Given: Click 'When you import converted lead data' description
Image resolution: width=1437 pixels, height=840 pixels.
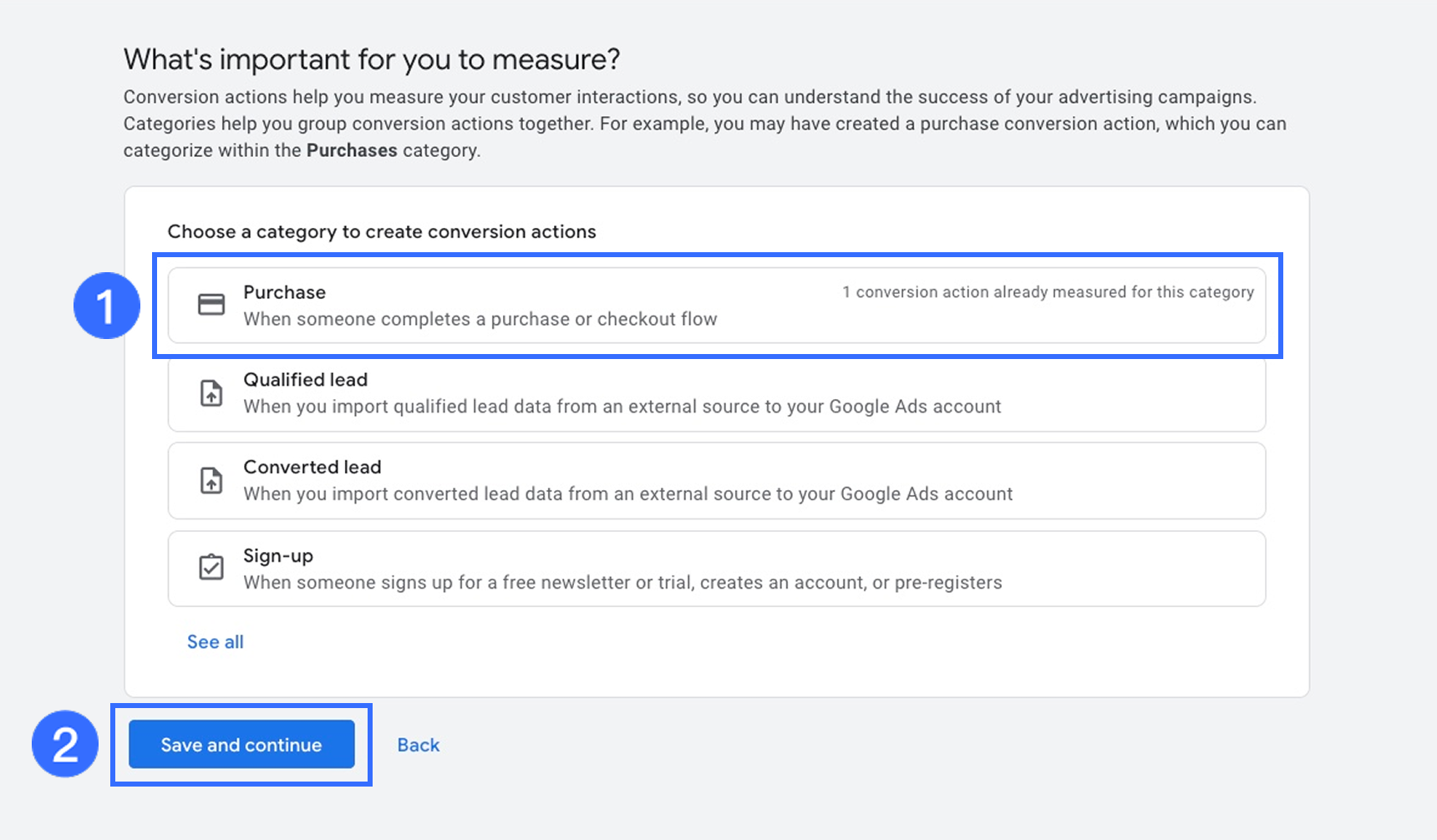Looking at the screenshot, I should pos(627,494).
